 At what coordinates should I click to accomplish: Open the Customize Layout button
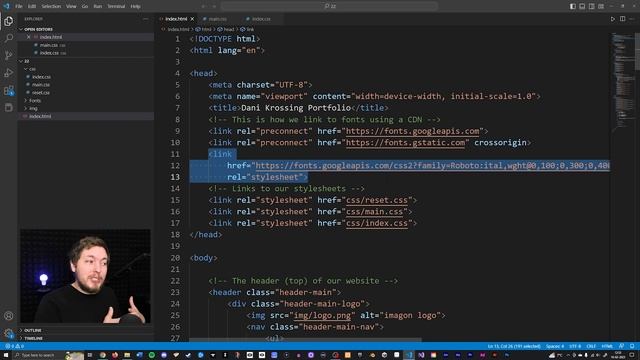click(601, 6)
